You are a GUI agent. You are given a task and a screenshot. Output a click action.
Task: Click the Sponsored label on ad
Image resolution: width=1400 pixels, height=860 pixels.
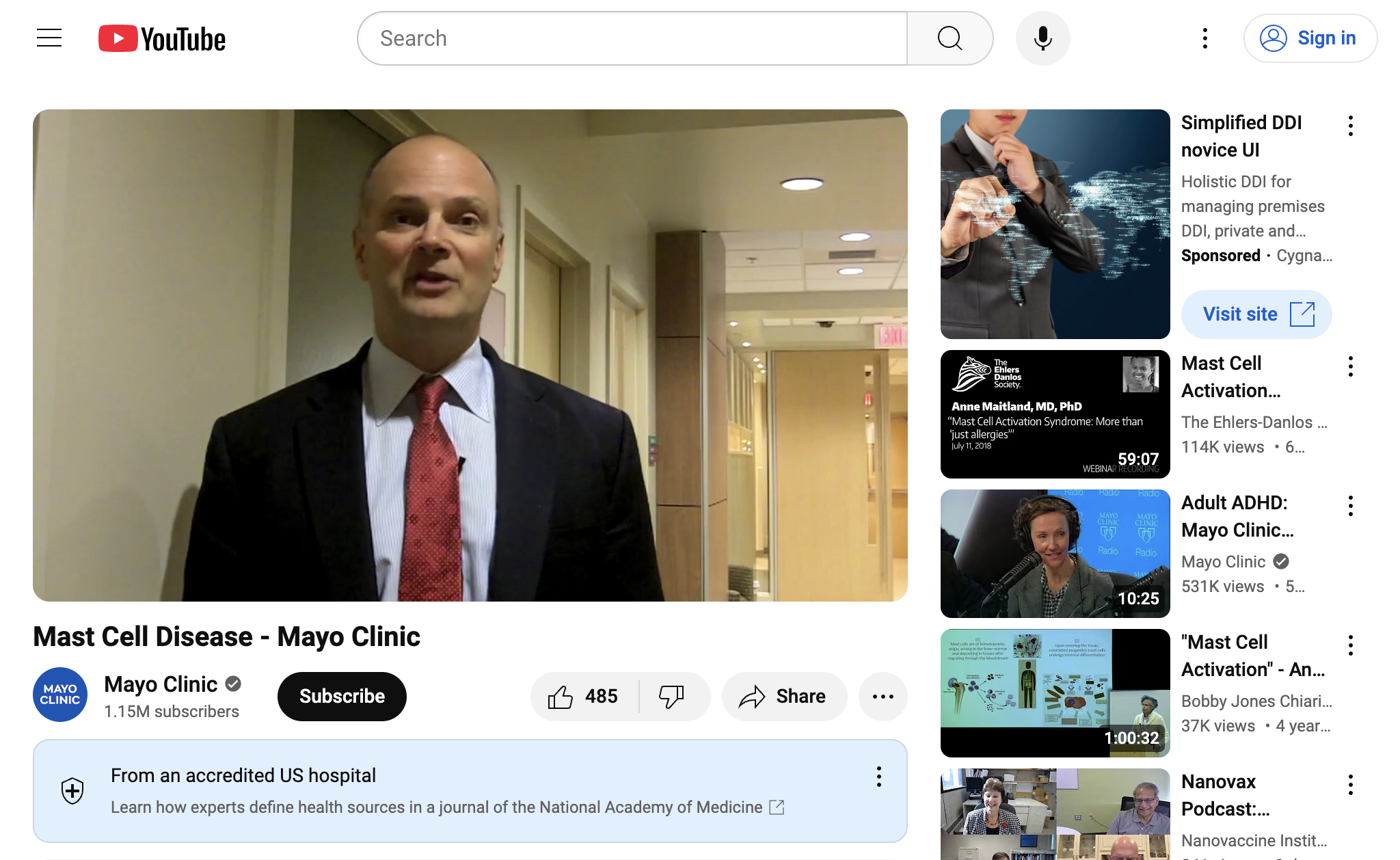(1221, 256)
